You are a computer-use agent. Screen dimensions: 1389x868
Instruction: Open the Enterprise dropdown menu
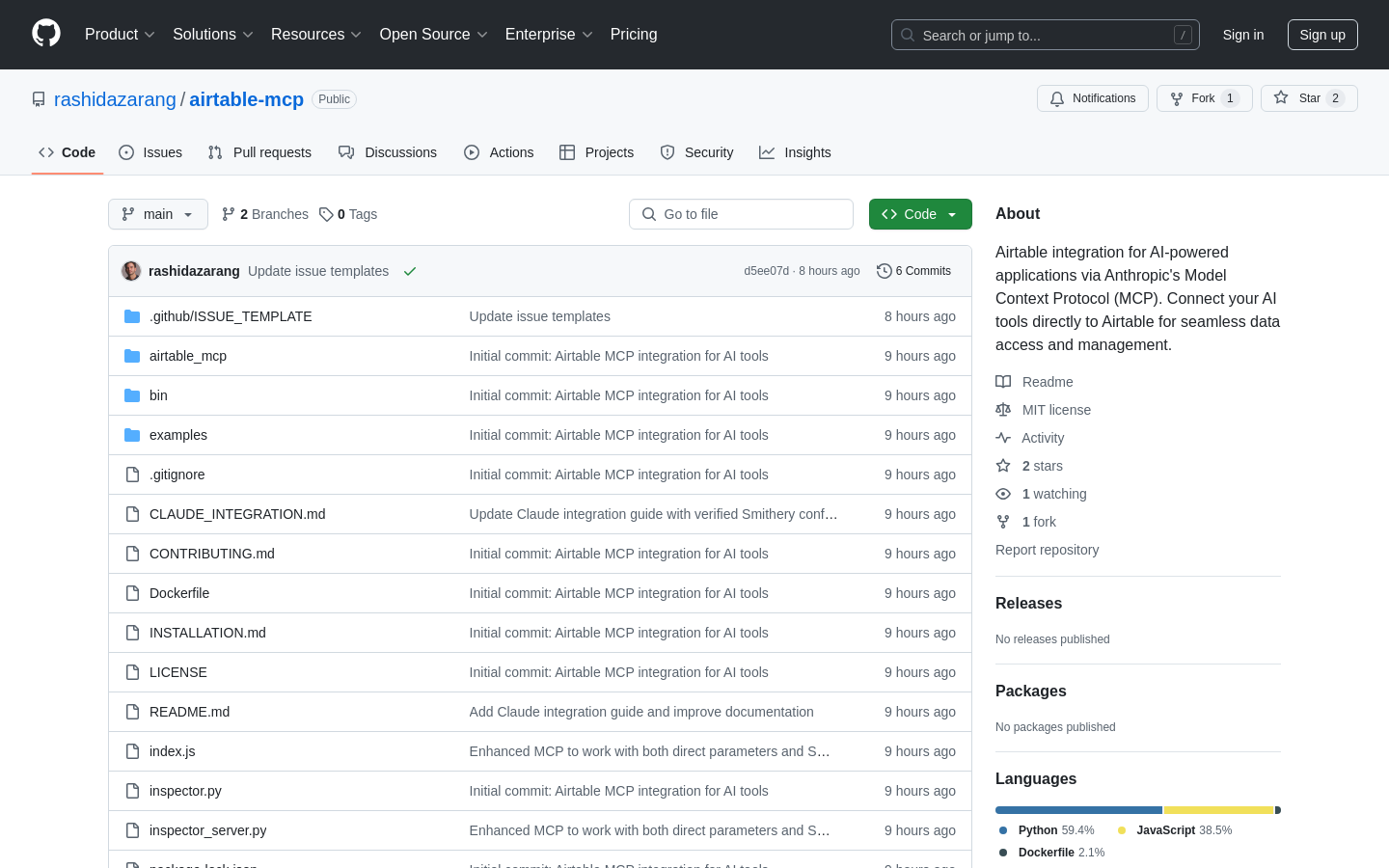tap(549, 35)
